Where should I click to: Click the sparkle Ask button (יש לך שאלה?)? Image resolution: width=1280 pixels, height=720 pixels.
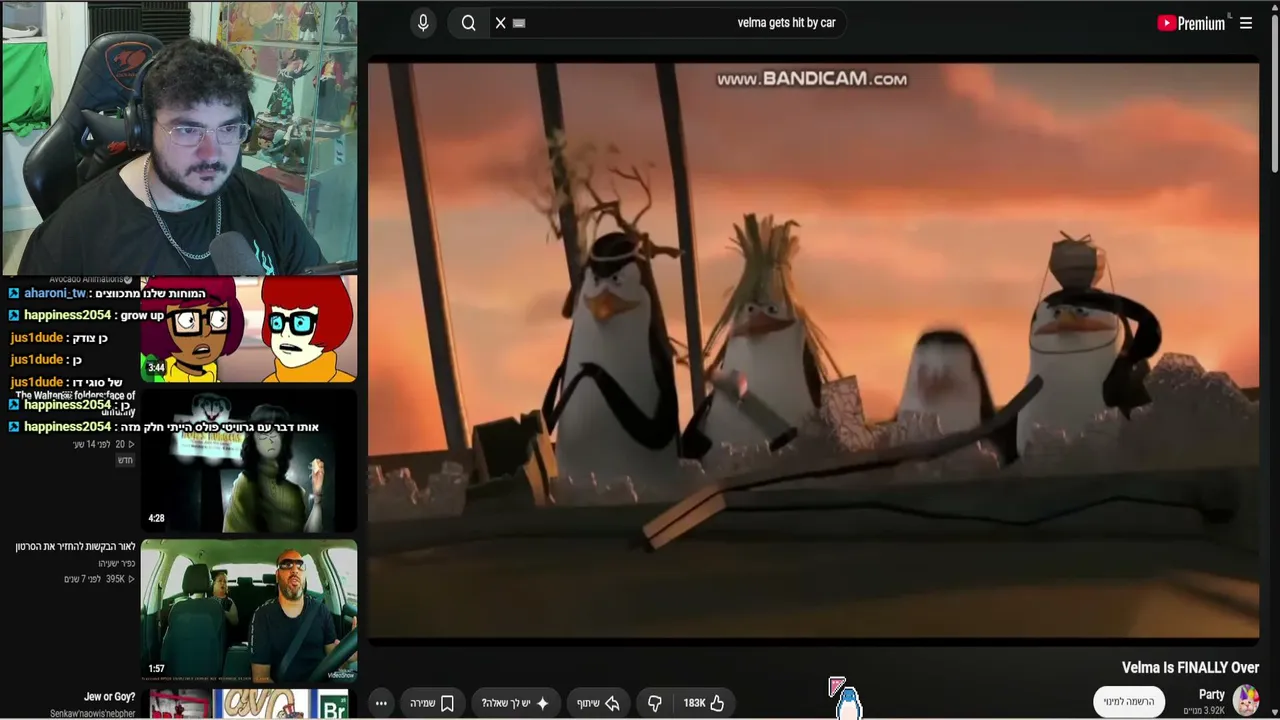tap(515, 703)
